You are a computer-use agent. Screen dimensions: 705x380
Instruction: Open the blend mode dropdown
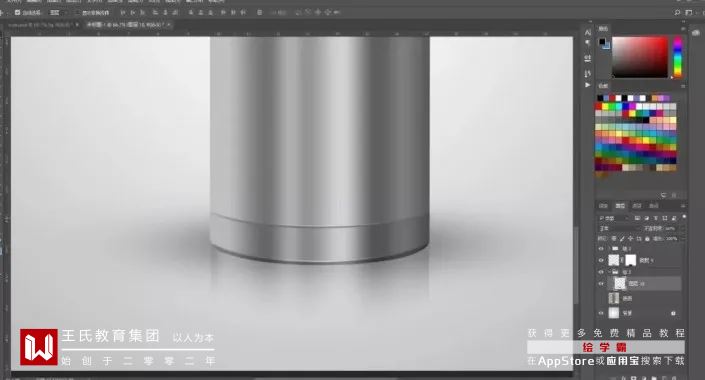[620, 228]
